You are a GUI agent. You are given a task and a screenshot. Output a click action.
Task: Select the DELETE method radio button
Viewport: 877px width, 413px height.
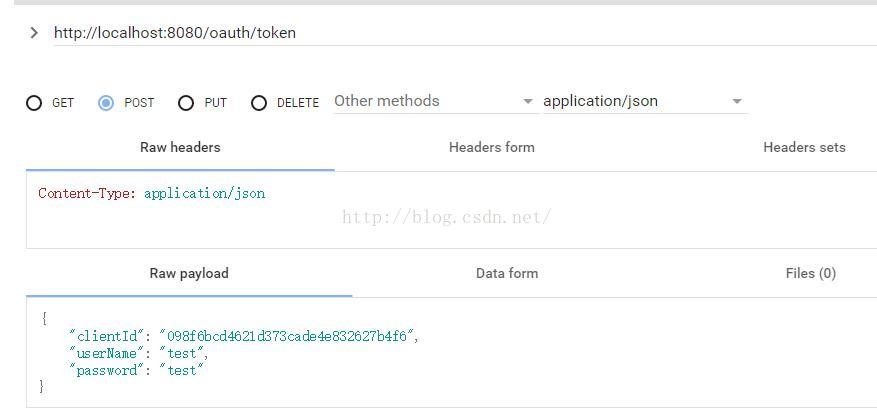[x=259, y=102]
